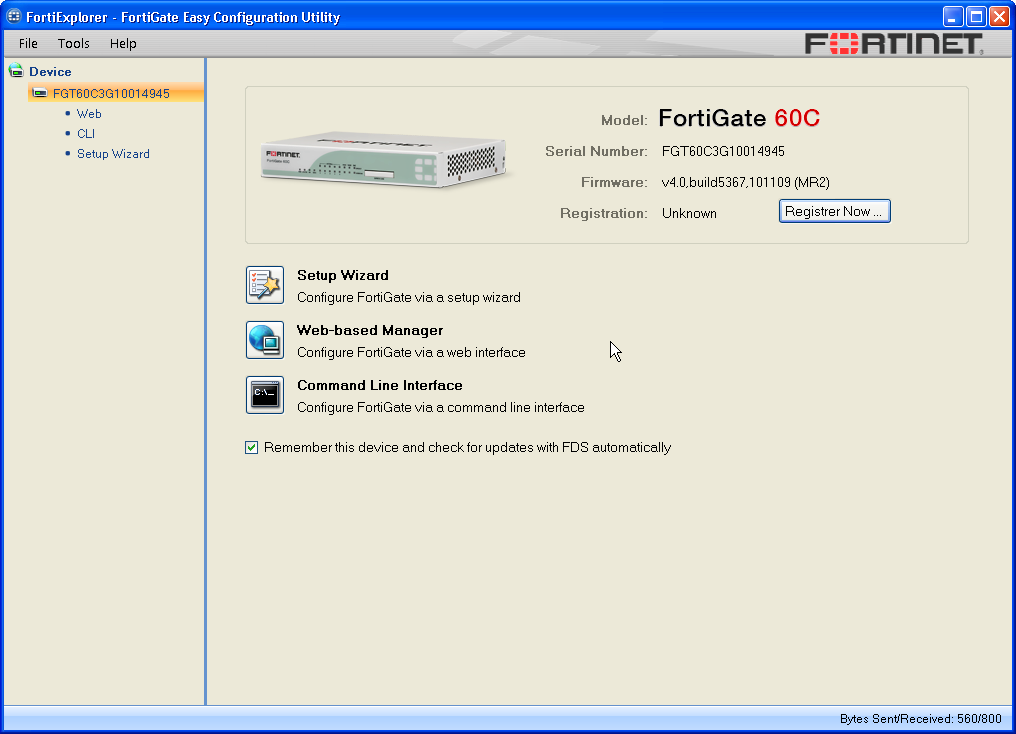This screenshot has height=734, width=1016.
Task: Click Configure FortiGate via a command line interface text
Action: point(441,407)
